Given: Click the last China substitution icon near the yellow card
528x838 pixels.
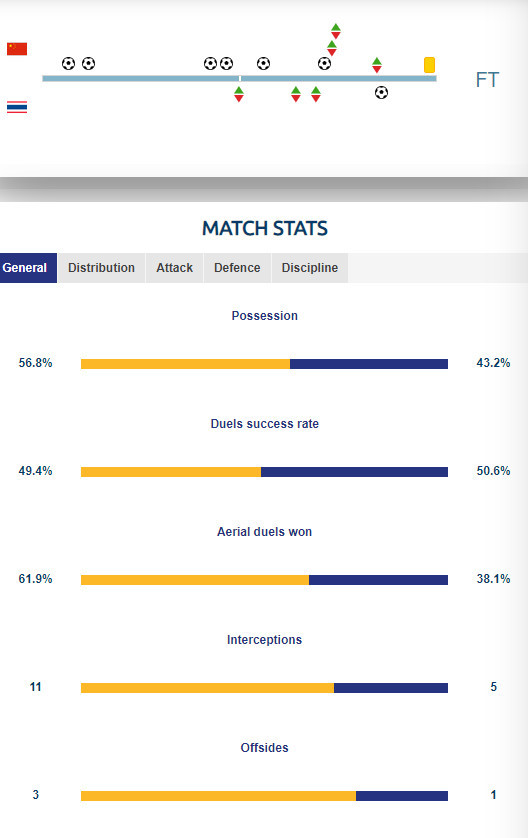Looking at the screenshot, I should pyautogui.click(x=377, y=65).
